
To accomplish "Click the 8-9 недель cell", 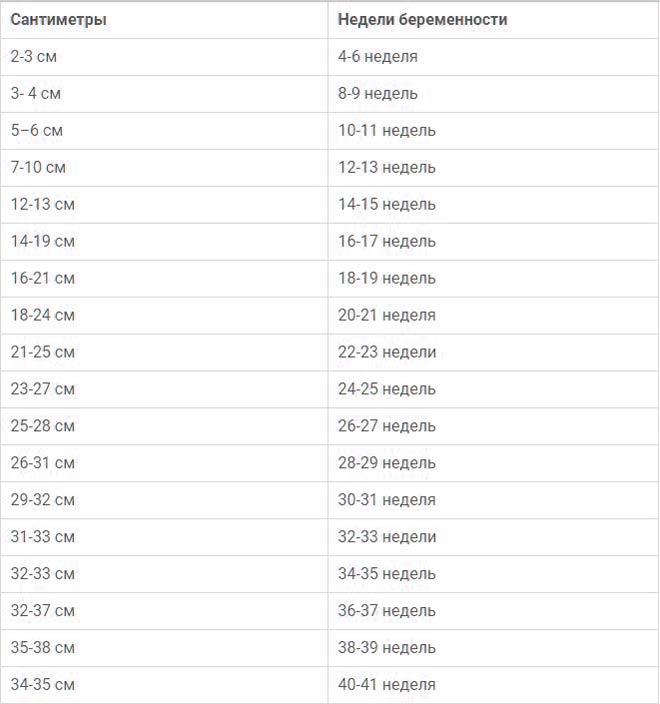I will 493,94.
